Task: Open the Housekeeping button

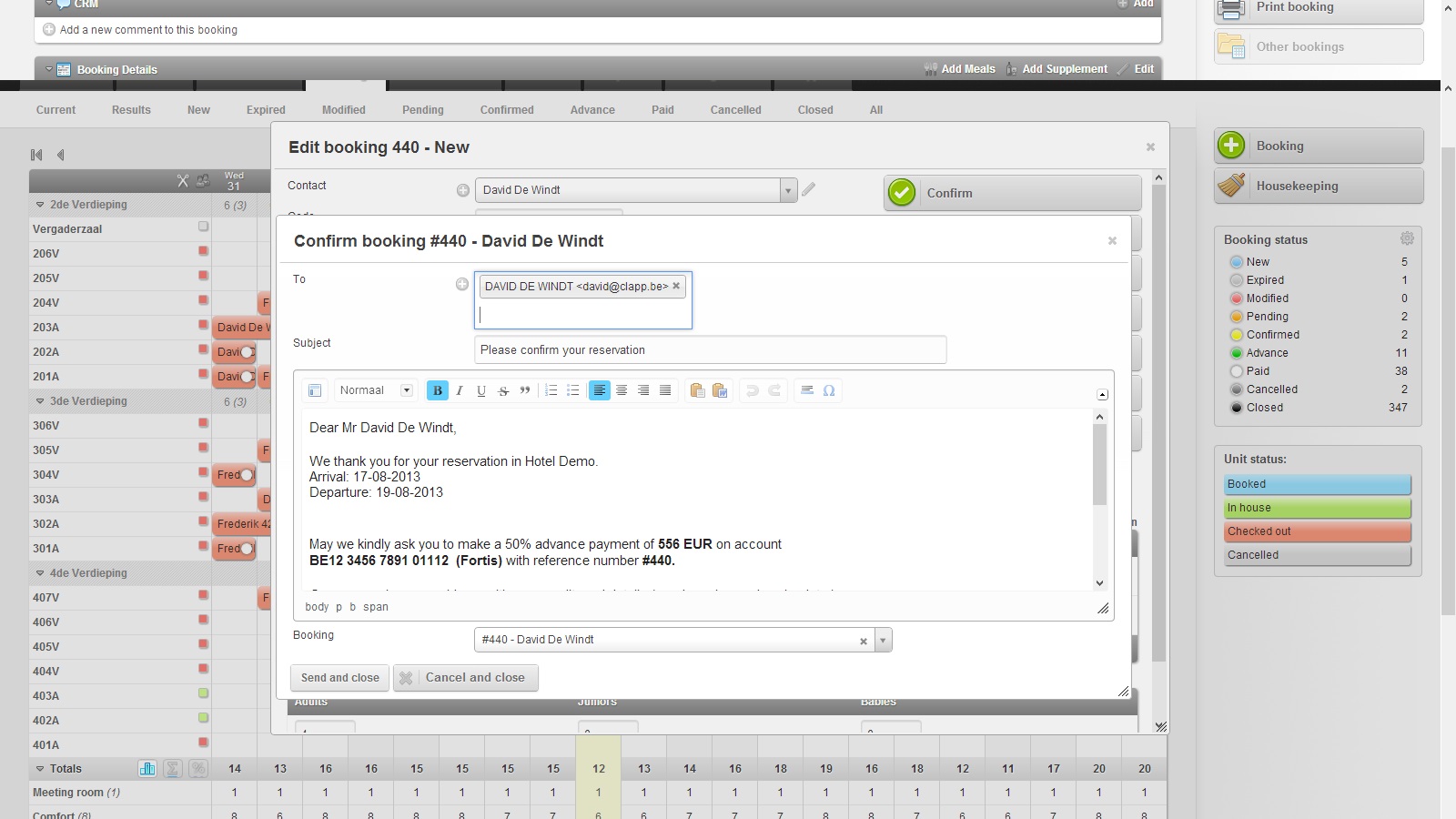Action: 1319,186
